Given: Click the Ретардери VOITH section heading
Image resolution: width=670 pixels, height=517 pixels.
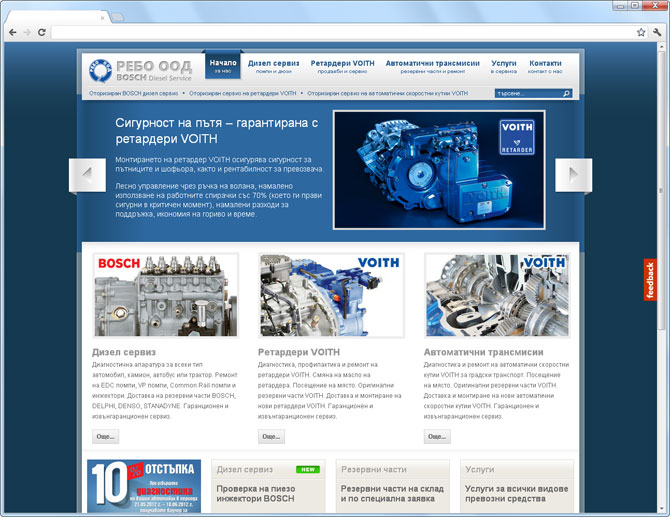Looking at the screenshot, I should point(299,352).
